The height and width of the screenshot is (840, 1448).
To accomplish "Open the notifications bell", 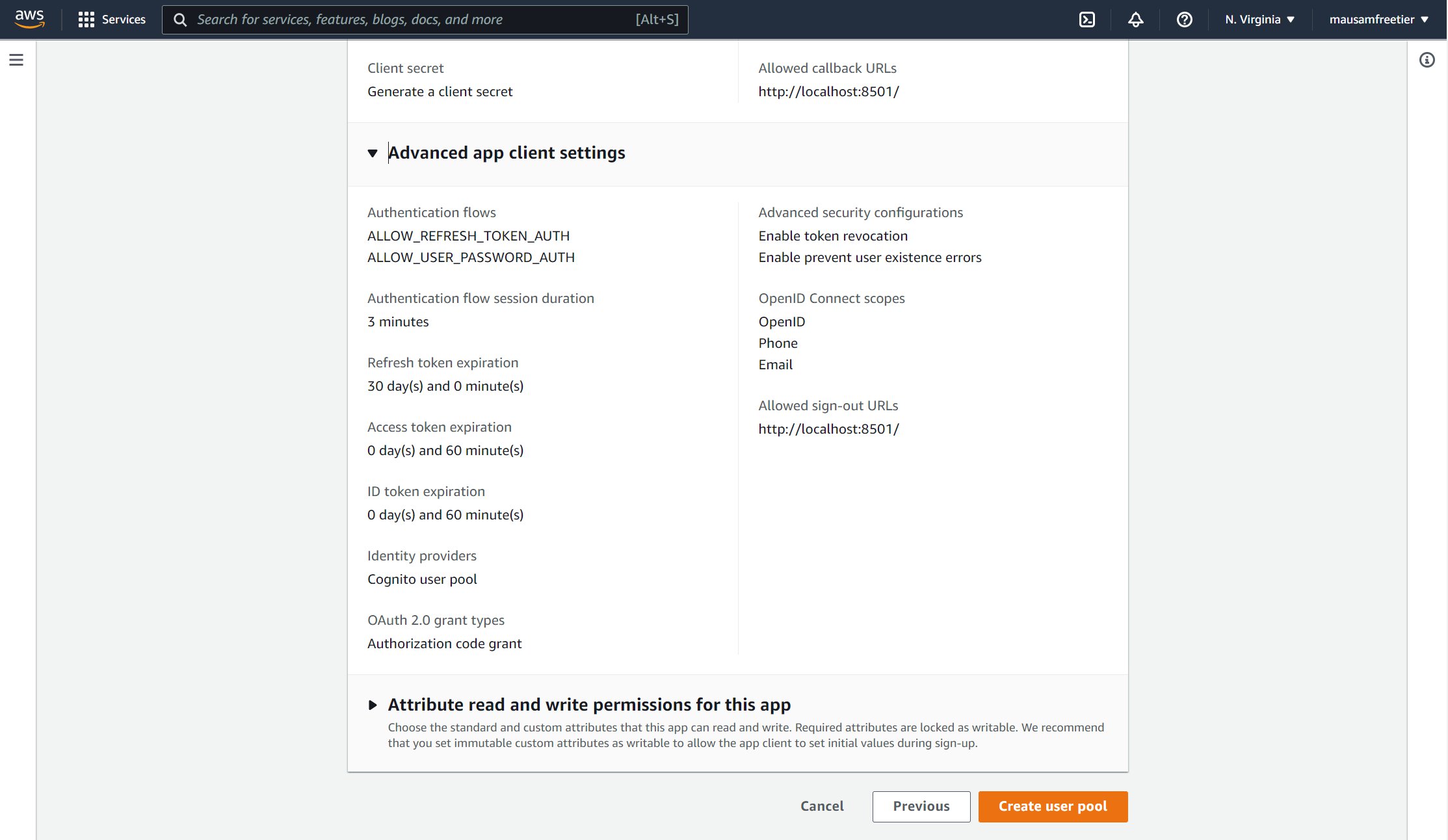I will click(1135, 20).
